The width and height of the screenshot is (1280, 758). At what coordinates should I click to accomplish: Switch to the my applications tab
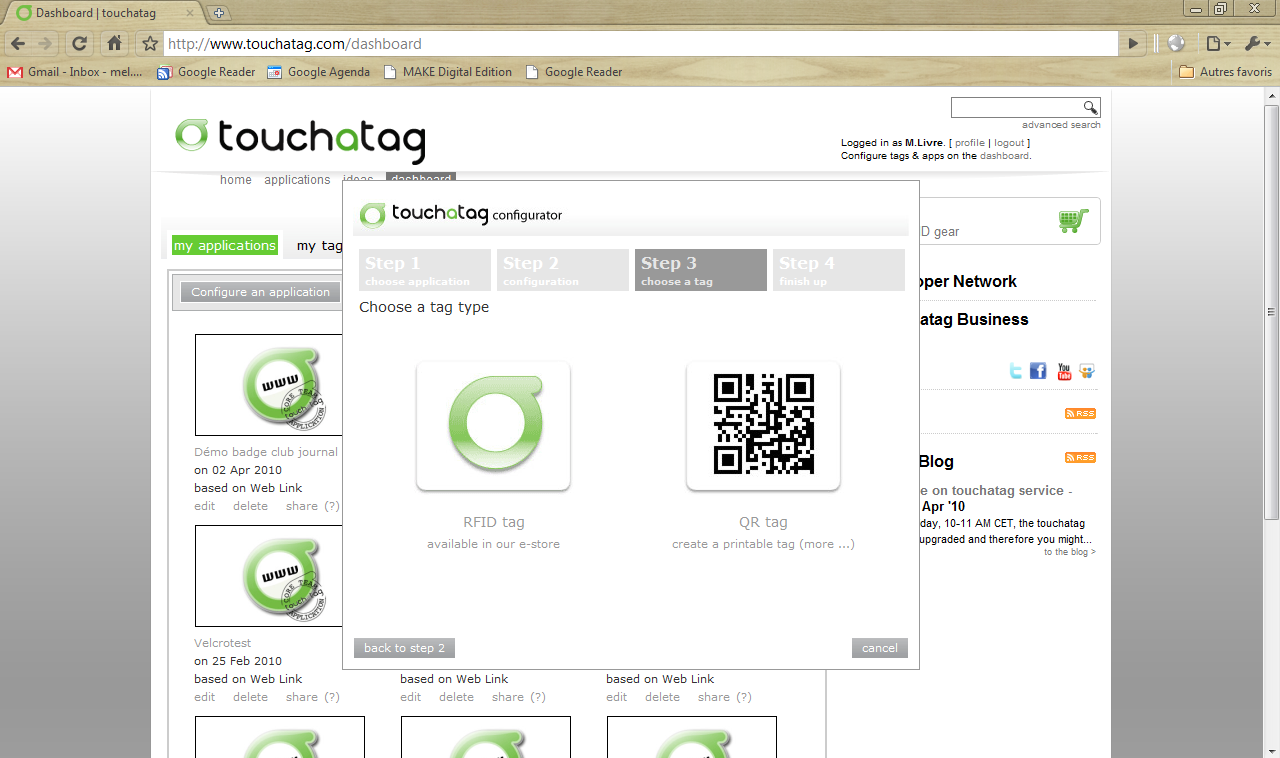point(225,245)
